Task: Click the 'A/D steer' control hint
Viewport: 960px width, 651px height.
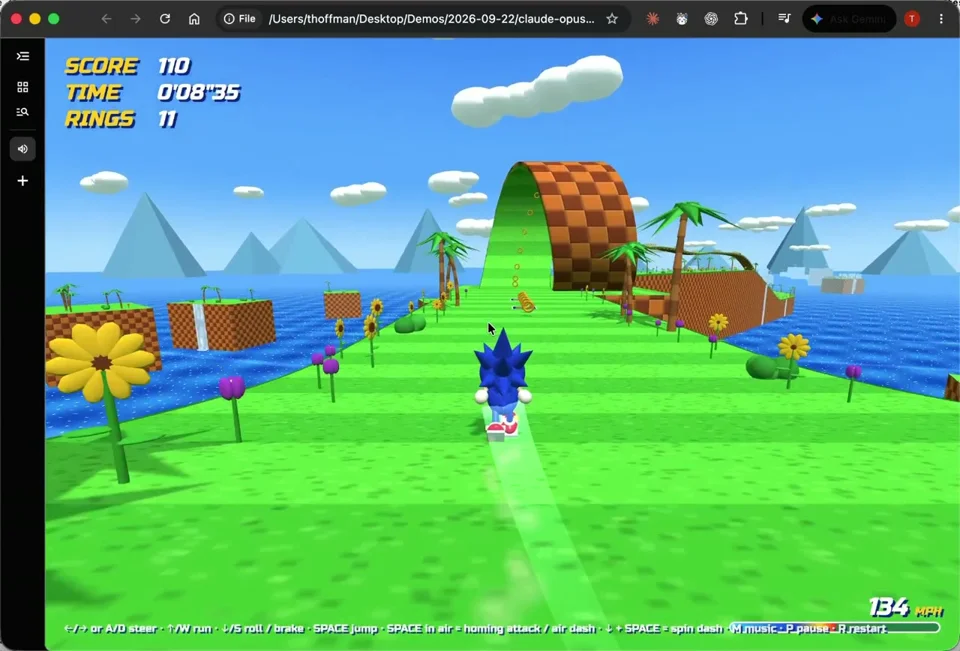Action: (x=131, y=629)
